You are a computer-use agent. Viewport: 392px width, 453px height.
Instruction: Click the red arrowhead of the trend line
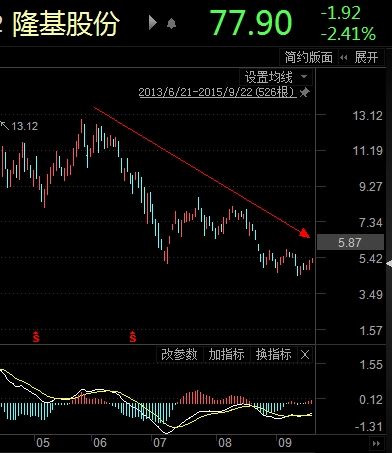305,233
